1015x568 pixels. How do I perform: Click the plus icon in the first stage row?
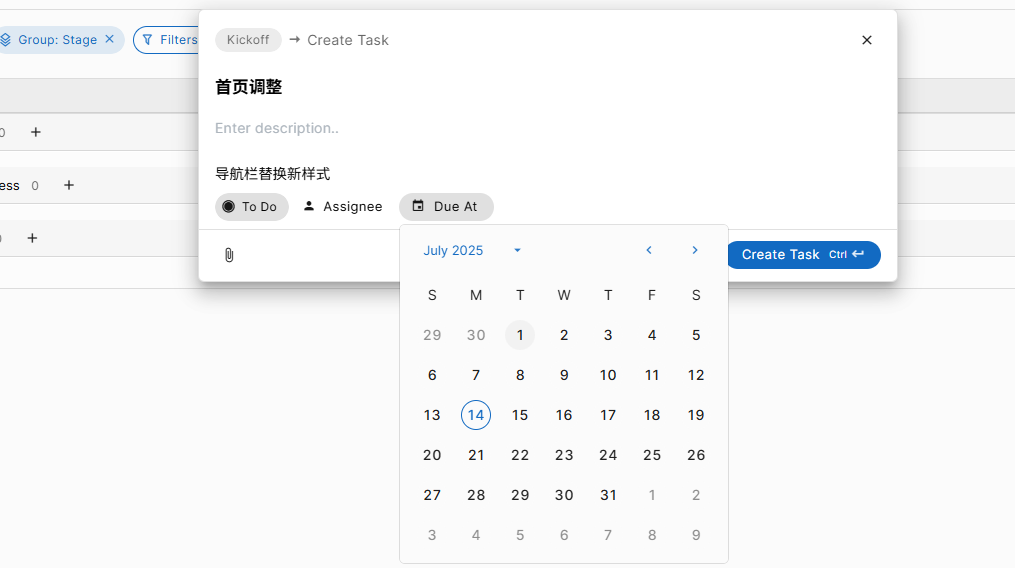[36, 132]
